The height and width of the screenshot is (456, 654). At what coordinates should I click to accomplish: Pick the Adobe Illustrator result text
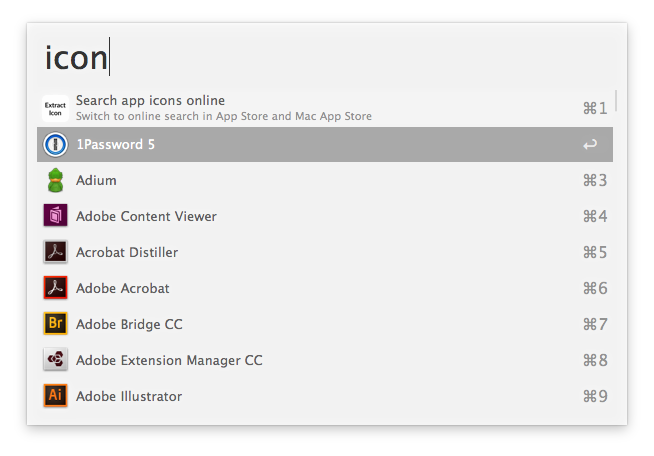pos(129,396)
